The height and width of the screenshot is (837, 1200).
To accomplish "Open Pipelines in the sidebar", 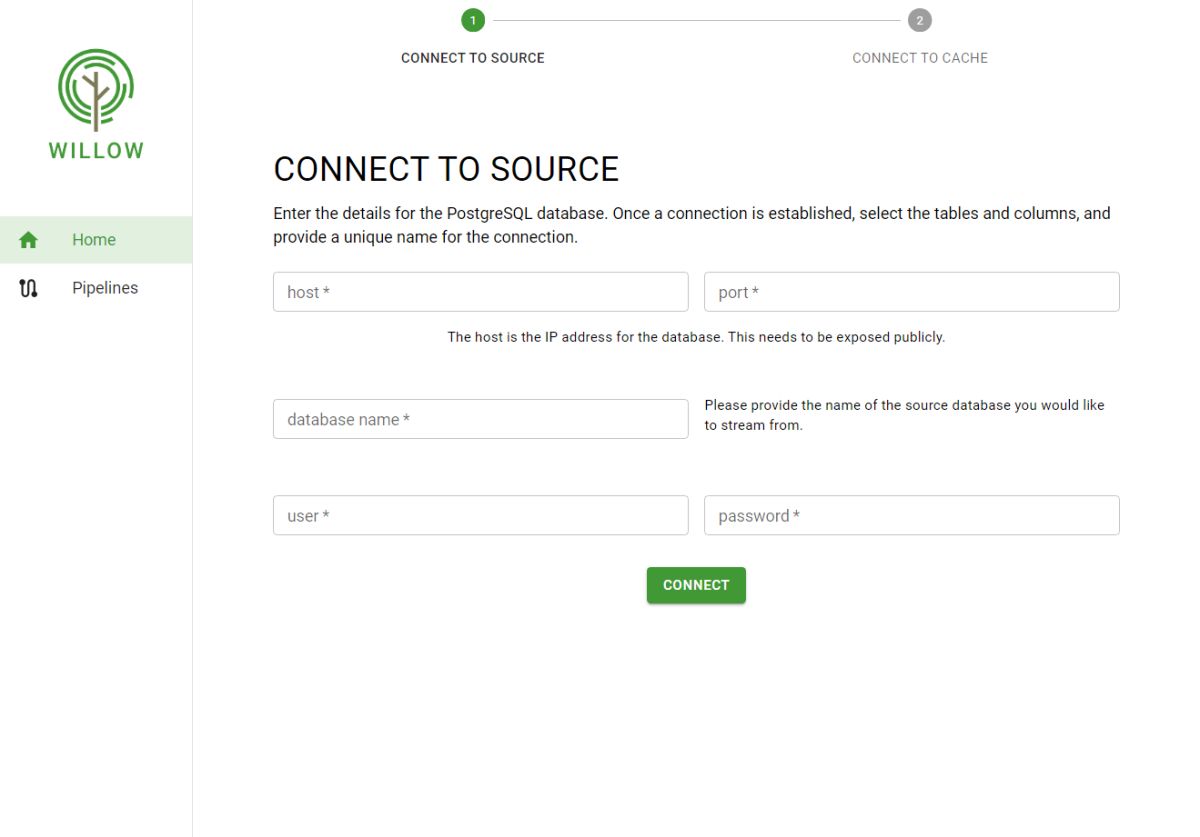I will coord(96,288).
